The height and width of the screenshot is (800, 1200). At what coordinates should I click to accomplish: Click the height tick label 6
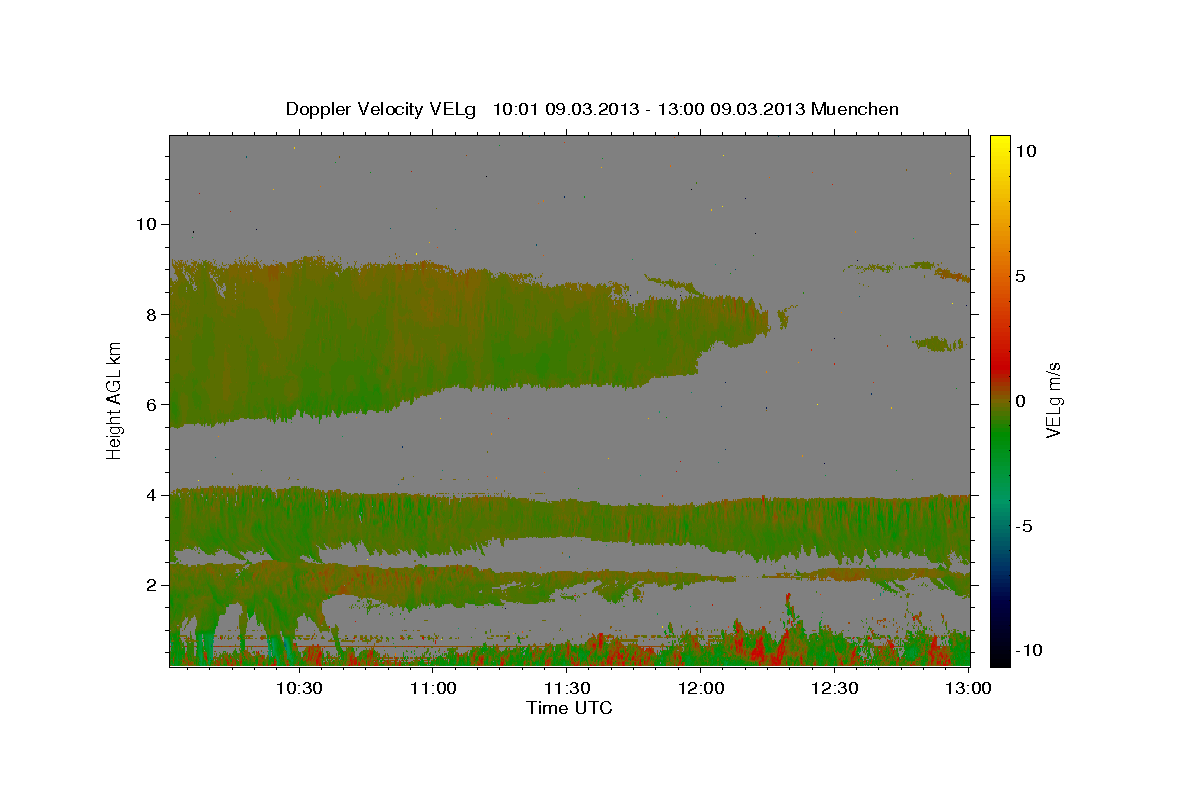click(149, 404)
